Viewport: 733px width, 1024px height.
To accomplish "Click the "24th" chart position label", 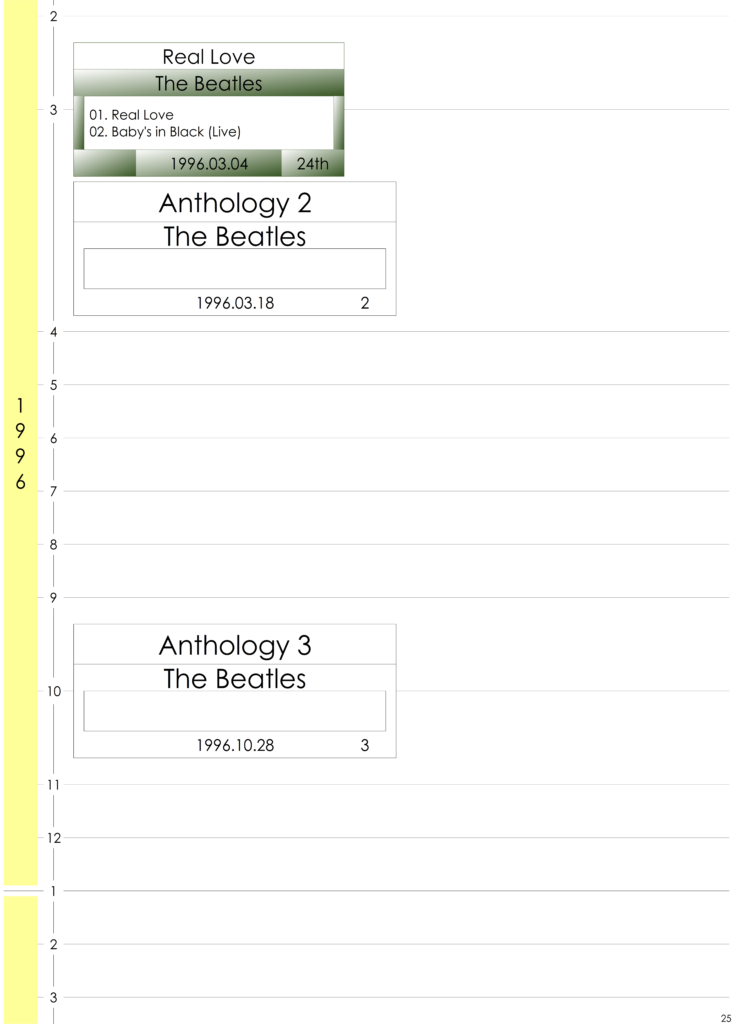I will pyautogui.click(x=312, y=164).
